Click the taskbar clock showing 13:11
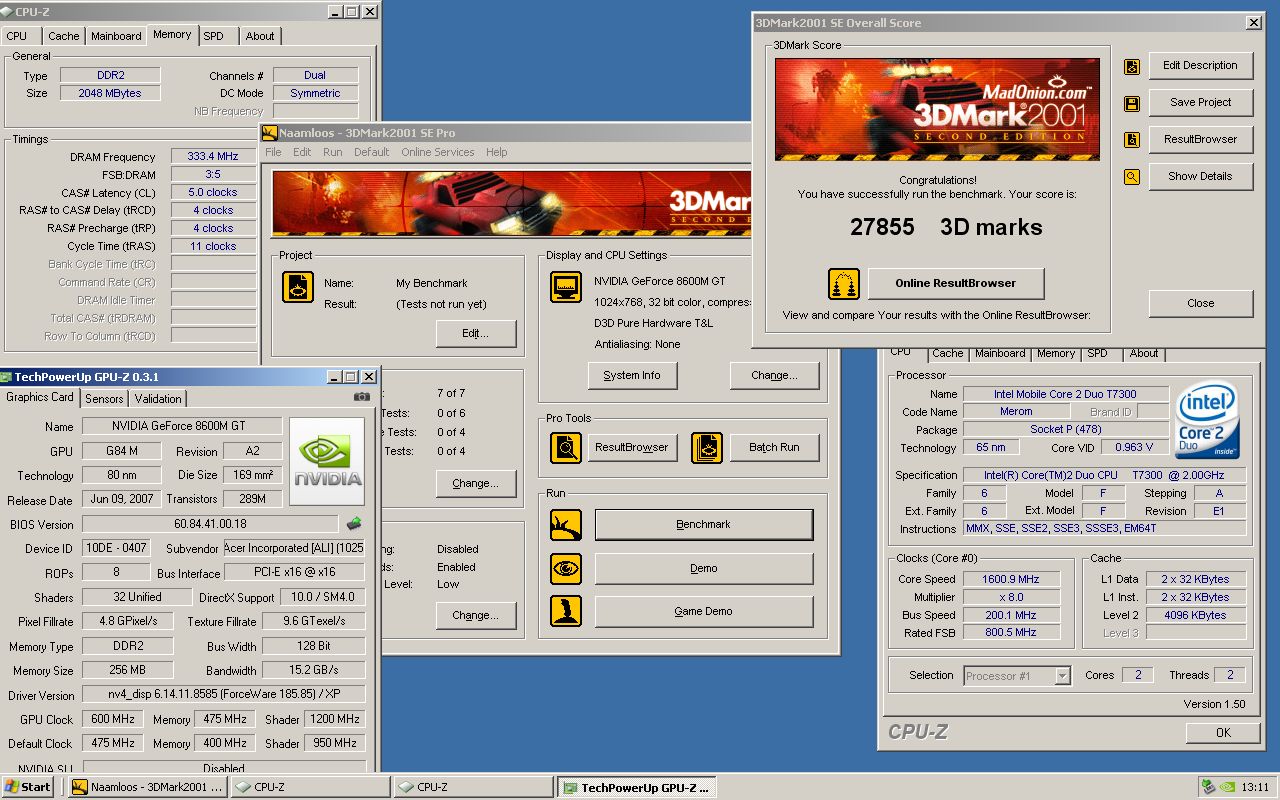 1257,787
